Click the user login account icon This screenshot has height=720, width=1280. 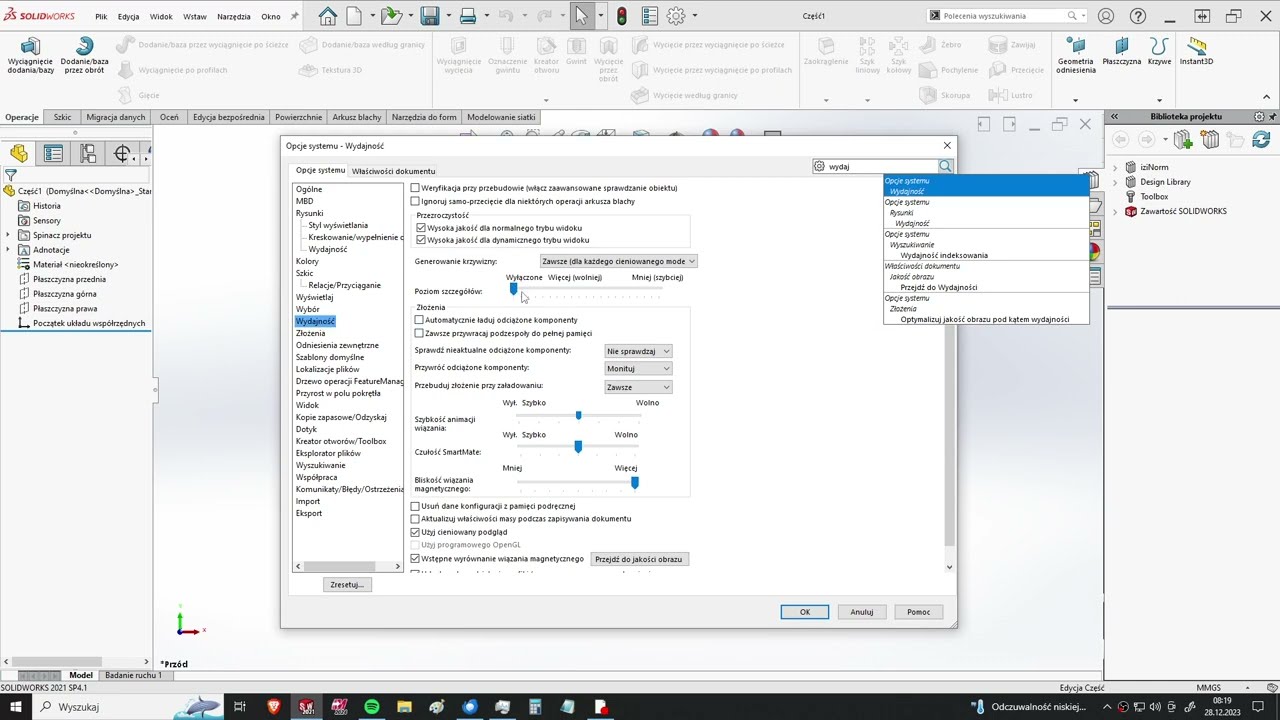click(1106, 16)
